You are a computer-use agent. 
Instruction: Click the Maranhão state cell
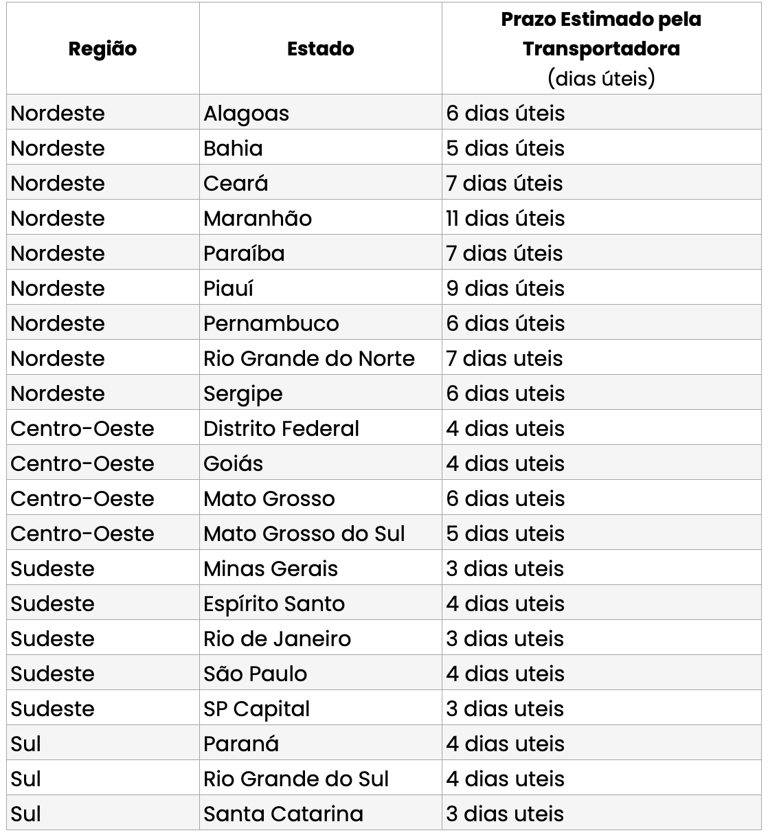(x=258, y=219)
